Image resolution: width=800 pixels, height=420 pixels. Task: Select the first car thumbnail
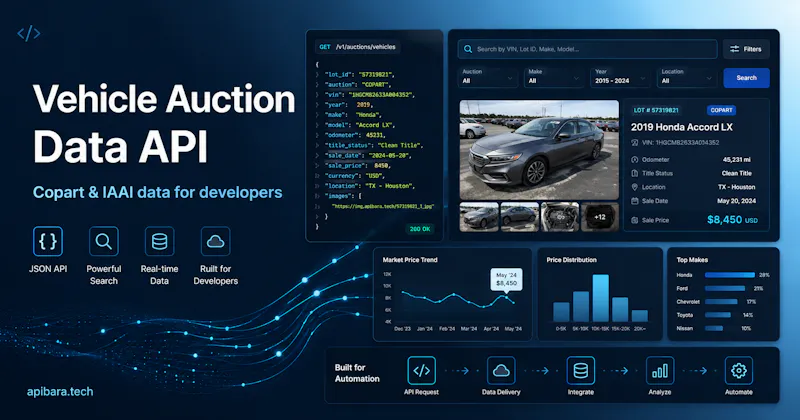tap(479, 217)
